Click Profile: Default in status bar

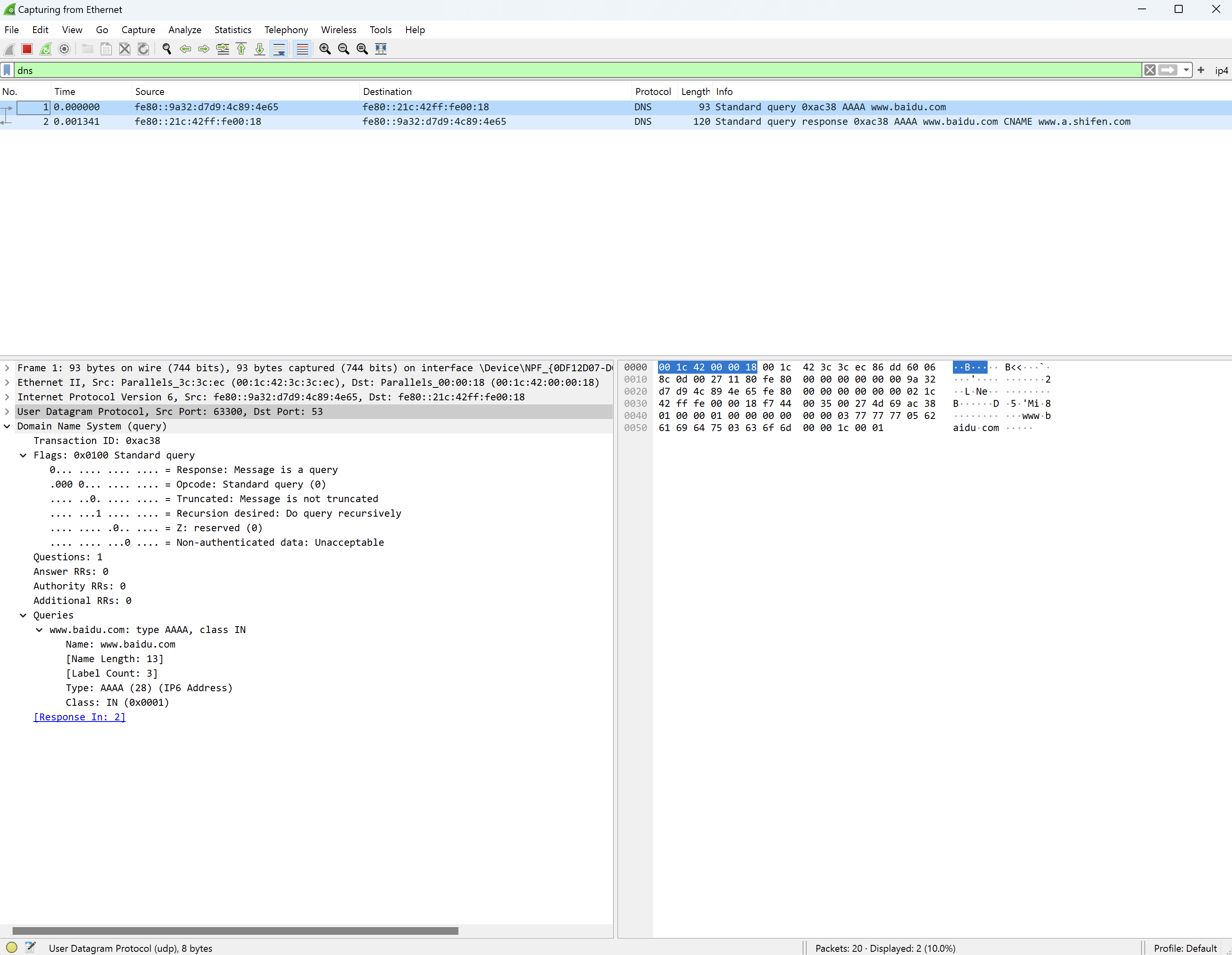point(1185,948)
